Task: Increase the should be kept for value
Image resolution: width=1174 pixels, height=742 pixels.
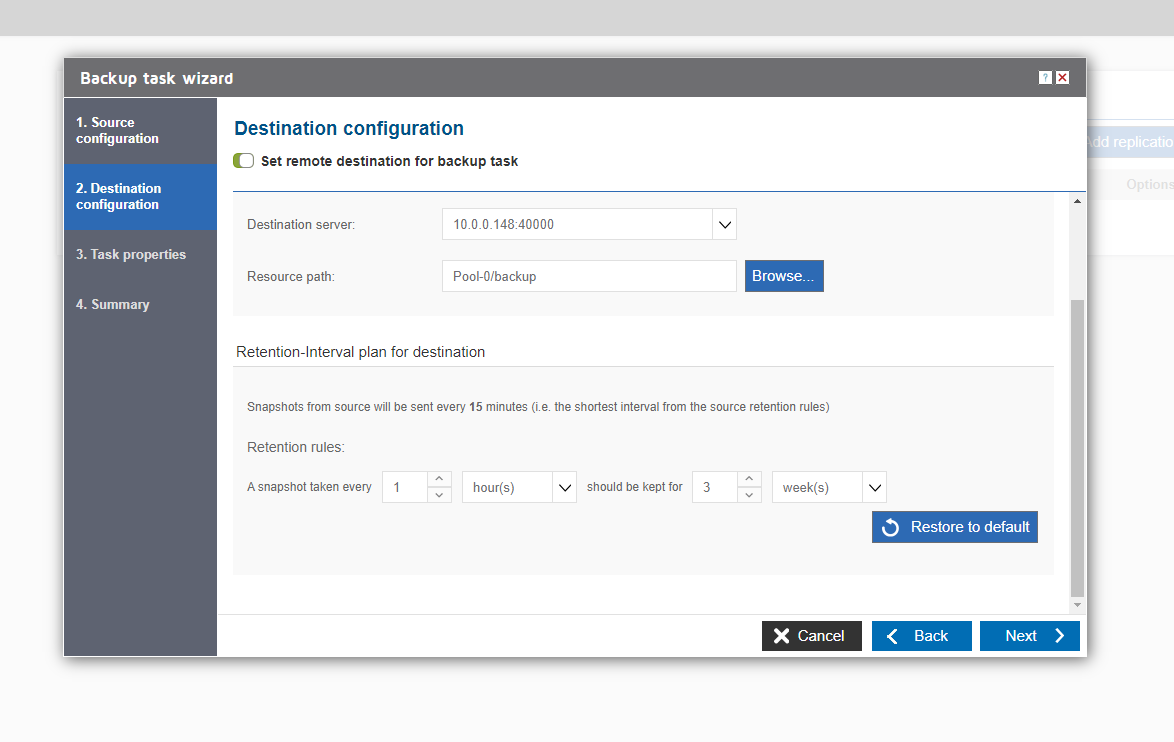Action: (749, 479)
